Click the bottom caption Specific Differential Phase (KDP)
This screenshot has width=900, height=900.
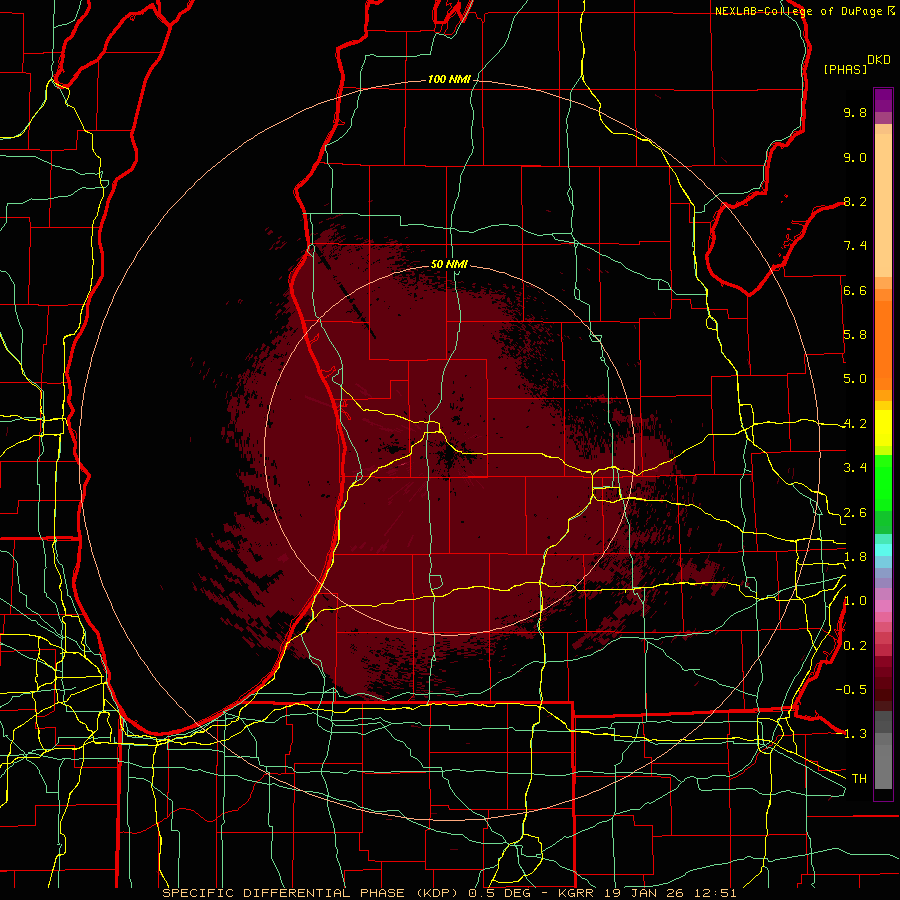313,893
